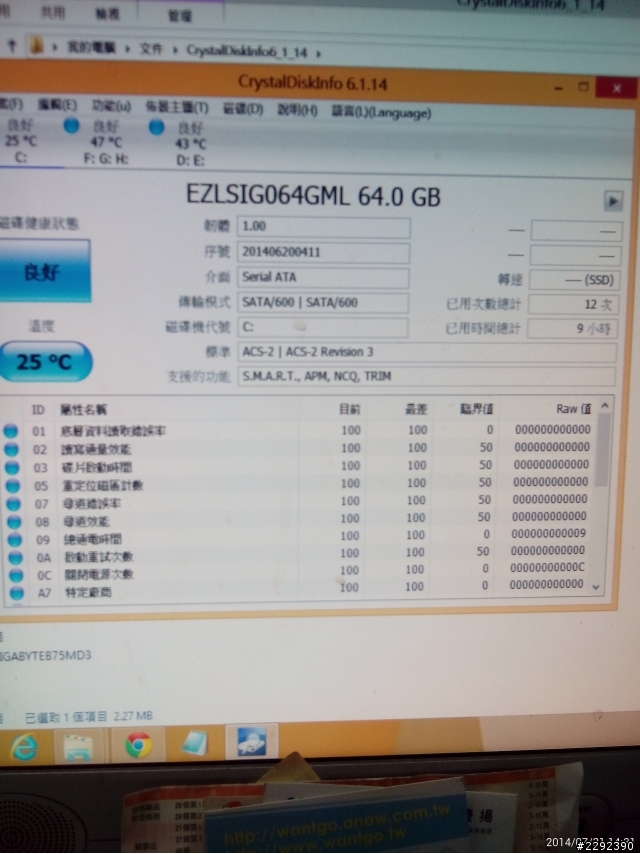Click the Raw 值 column header
This screenshot has height=854, width=640.
pos(573,409)
